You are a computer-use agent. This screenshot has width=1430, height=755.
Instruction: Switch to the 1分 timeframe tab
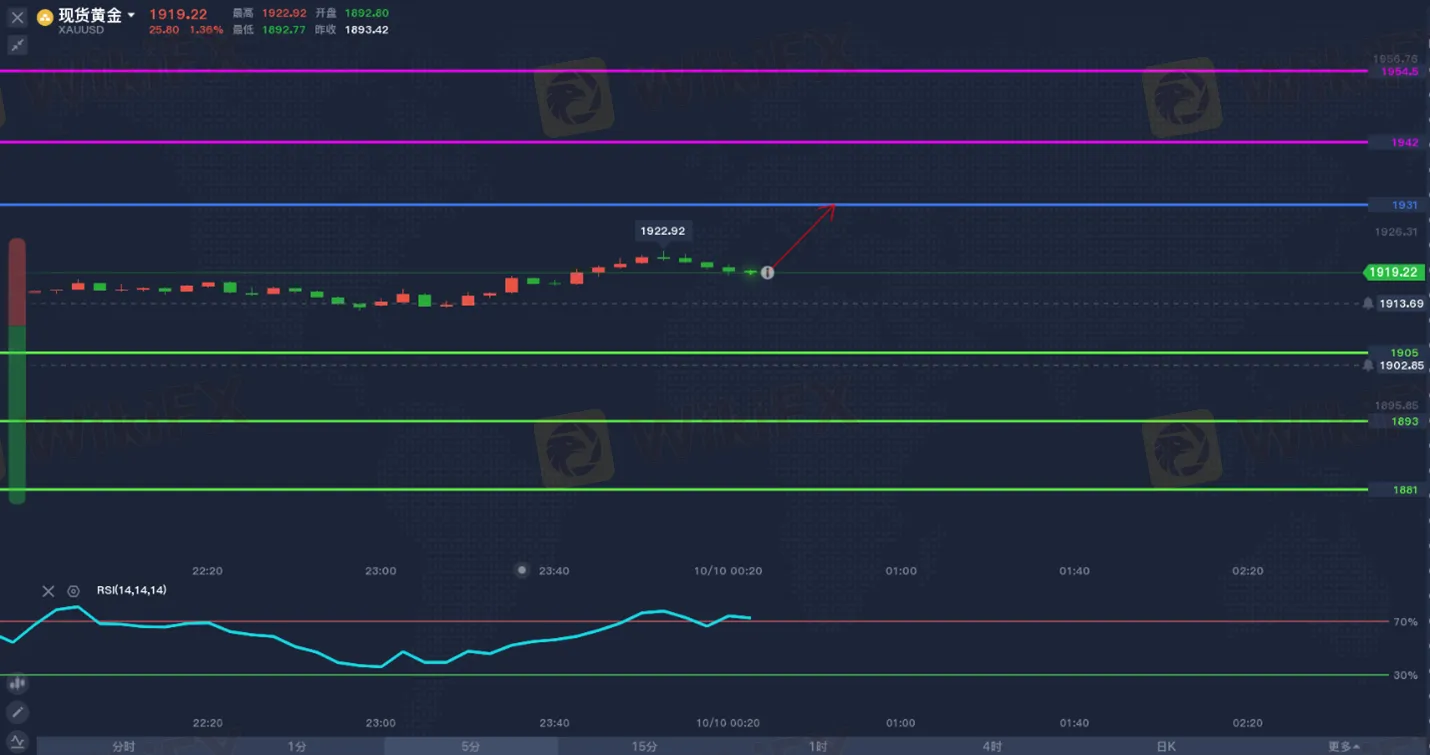(297, 747)
